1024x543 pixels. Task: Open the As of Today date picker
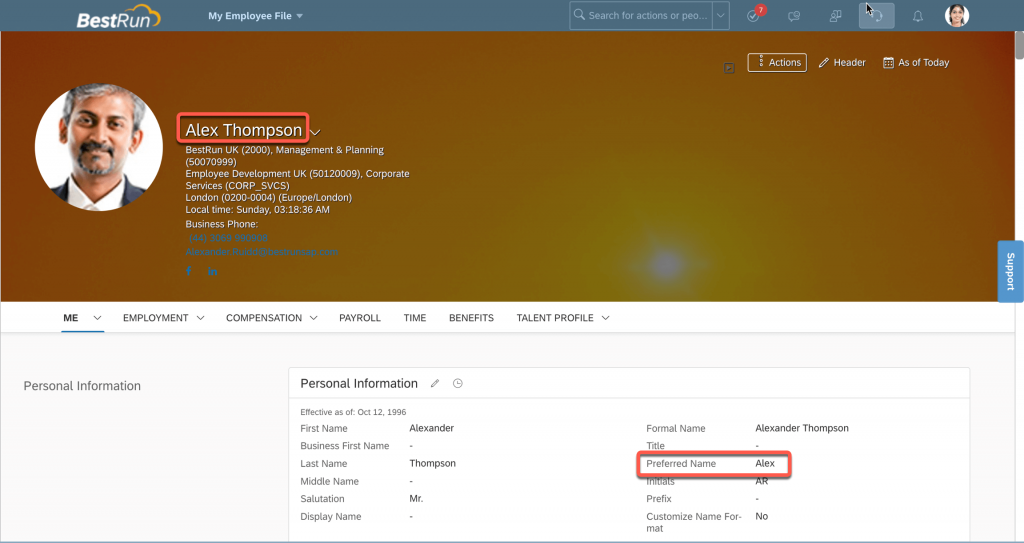pos(916,63)
